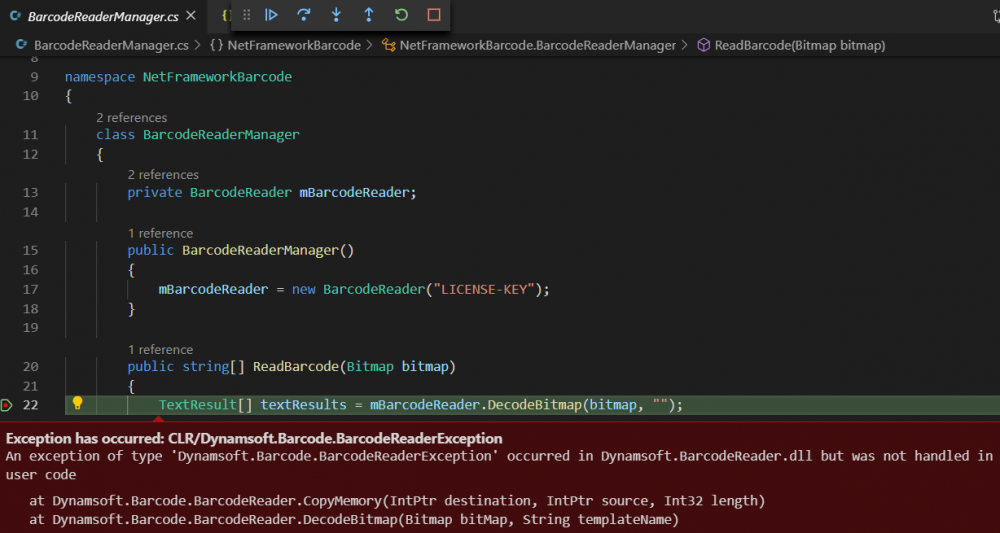Image resolution: width=1000 pixels, height=533 pixels.
Task: Click the Step Into arrow icon
Action: click(x=337, y=15)
